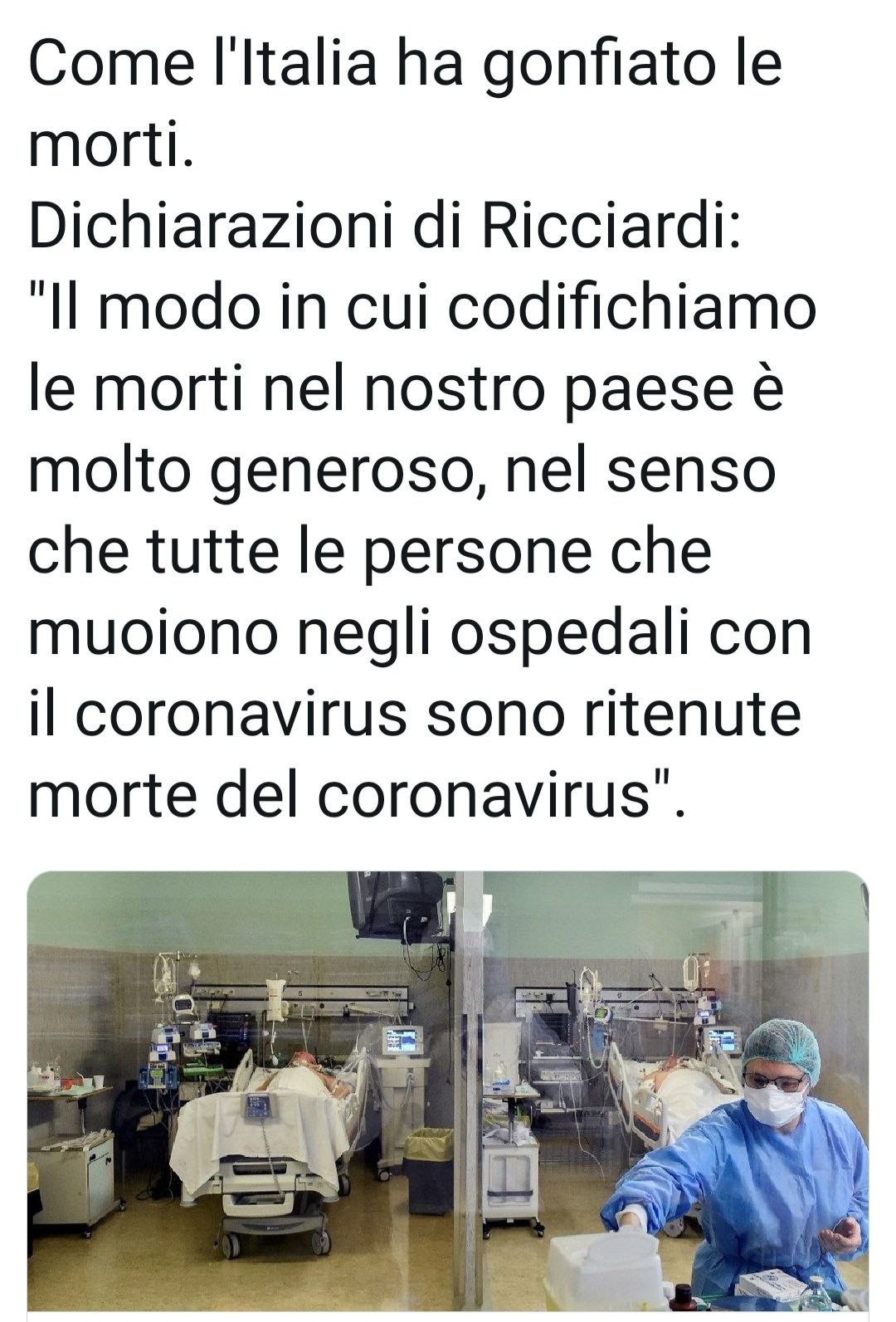Tap the headline "Come l'Italia ha gonfiato le"
The width and height of the screenshot is (896, 1322).
click(x=406, y=66)
